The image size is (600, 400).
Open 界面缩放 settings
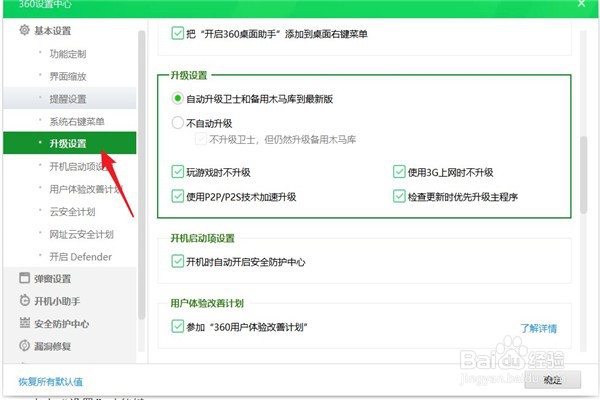[70, 76]
